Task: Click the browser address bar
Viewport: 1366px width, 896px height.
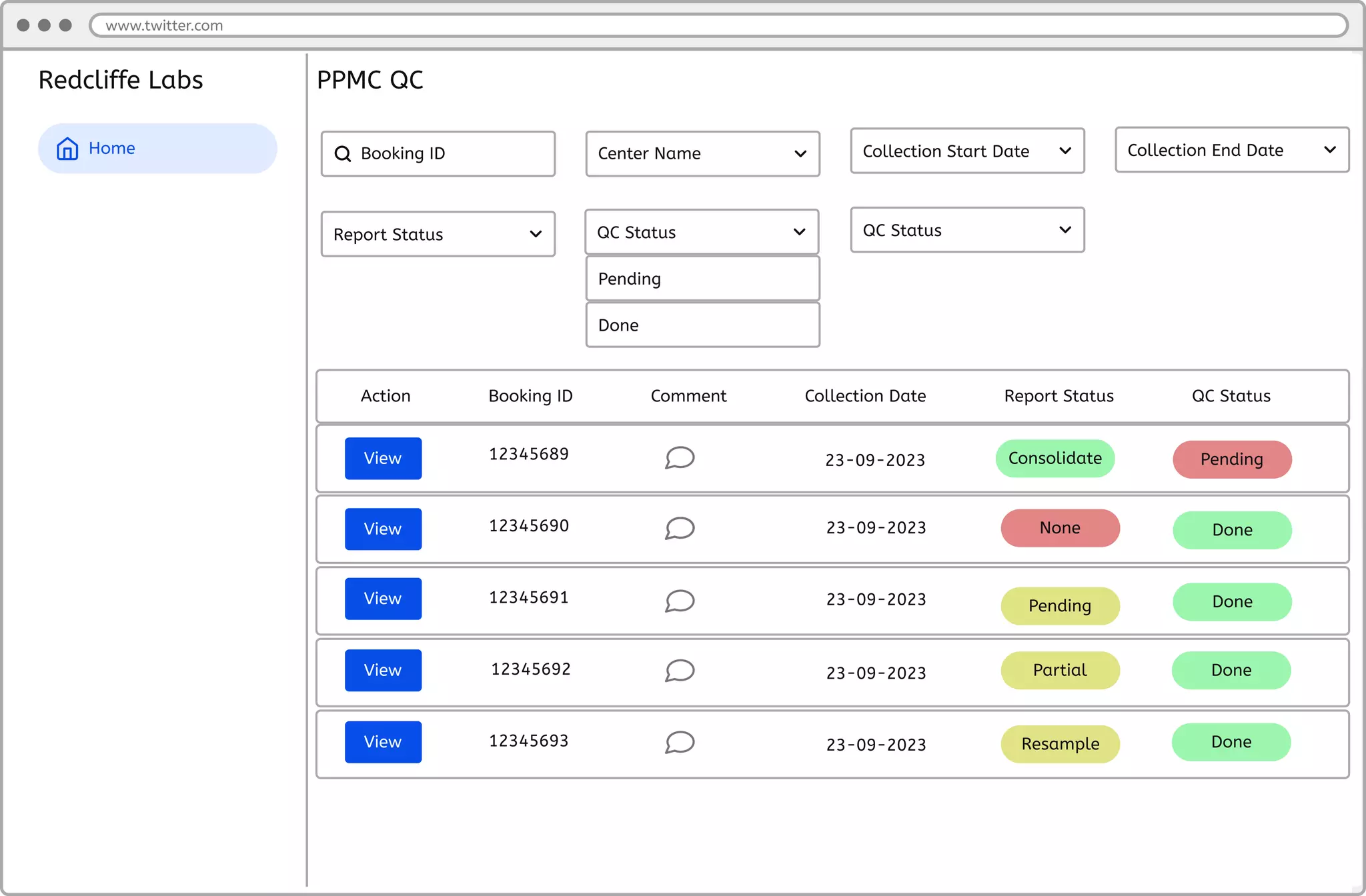Action: coord(718,25)
